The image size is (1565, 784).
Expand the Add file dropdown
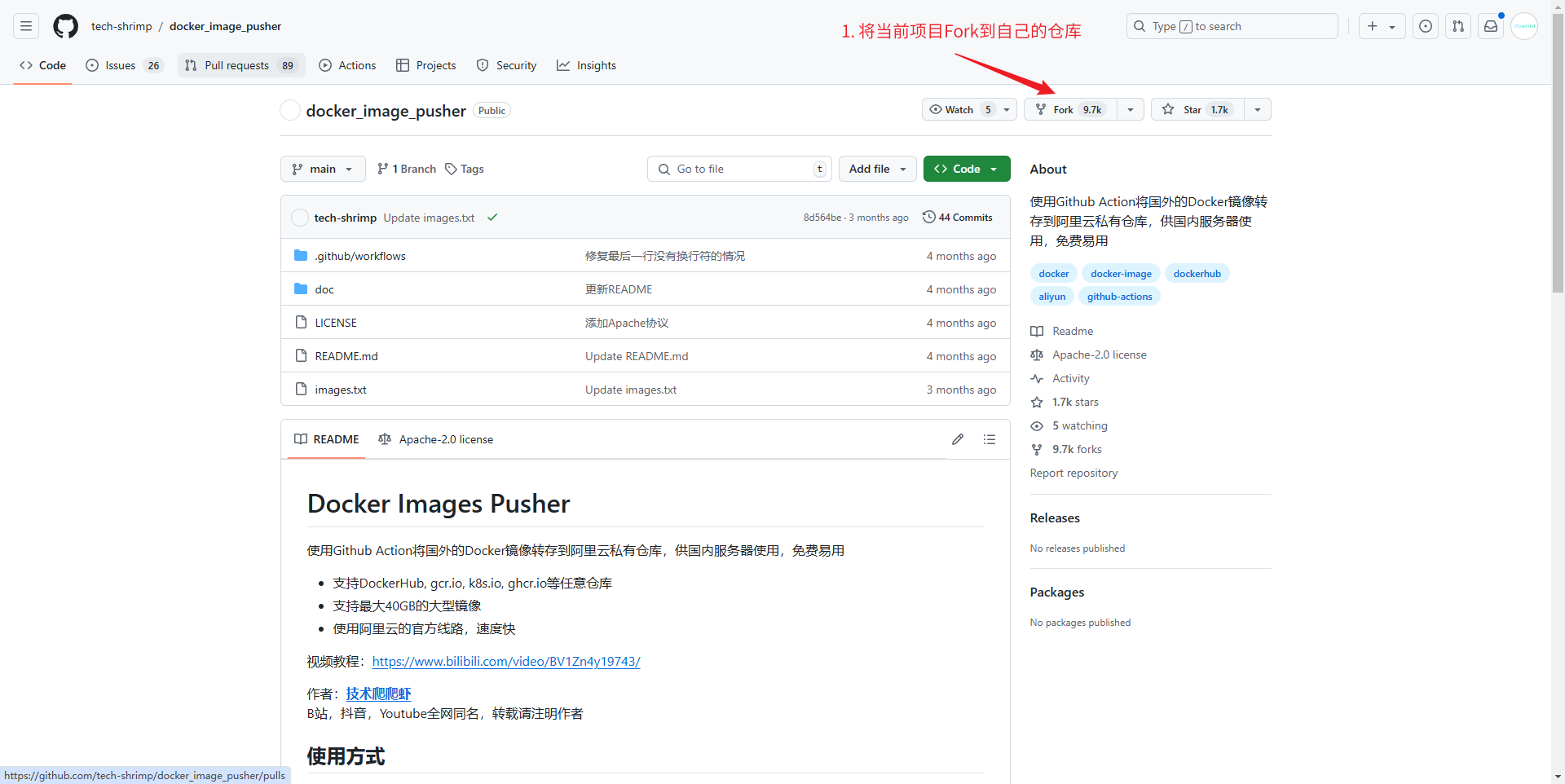(x=877, y=169)
